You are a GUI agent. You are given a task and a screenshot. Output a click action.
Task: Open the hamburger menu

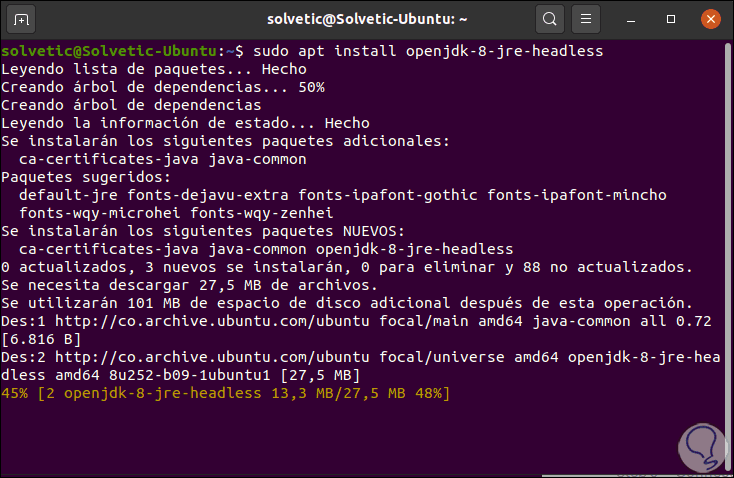tap(586, 19)
